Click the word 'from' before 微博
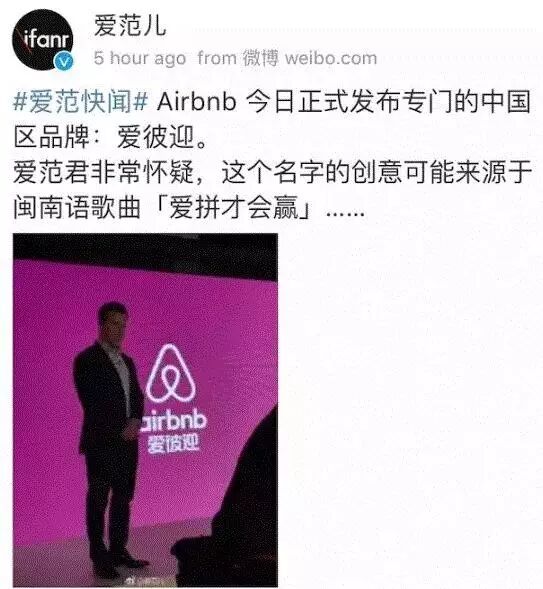Screen dimensions: 543x589 click(x=217, y=58)
